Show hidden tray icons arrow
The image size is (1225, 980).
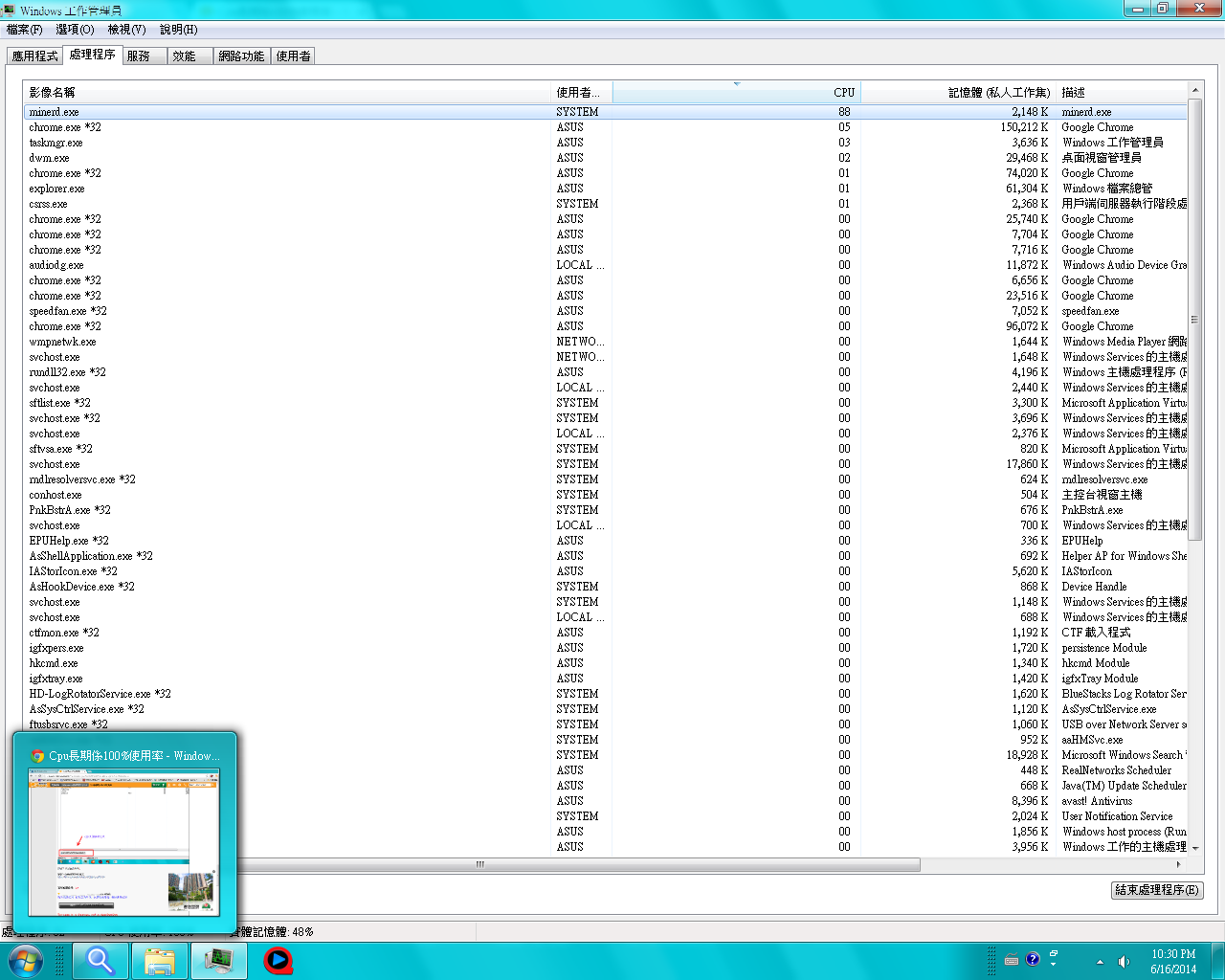[x=1100, y=962]
